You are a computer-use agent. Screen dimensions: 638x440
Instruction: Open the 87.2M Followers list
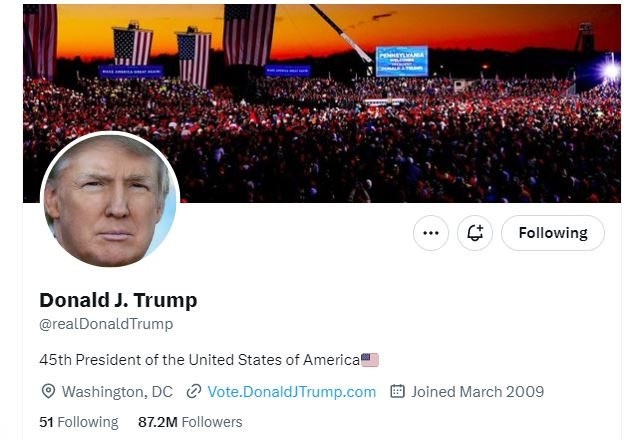[x=190, y=422]
